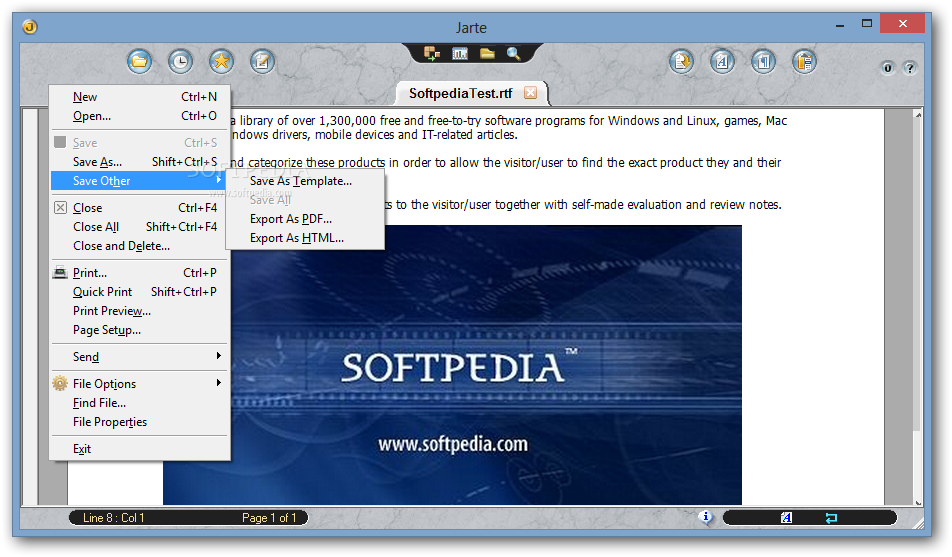
Task: Open File Properties menu entry
Action: 141,422
